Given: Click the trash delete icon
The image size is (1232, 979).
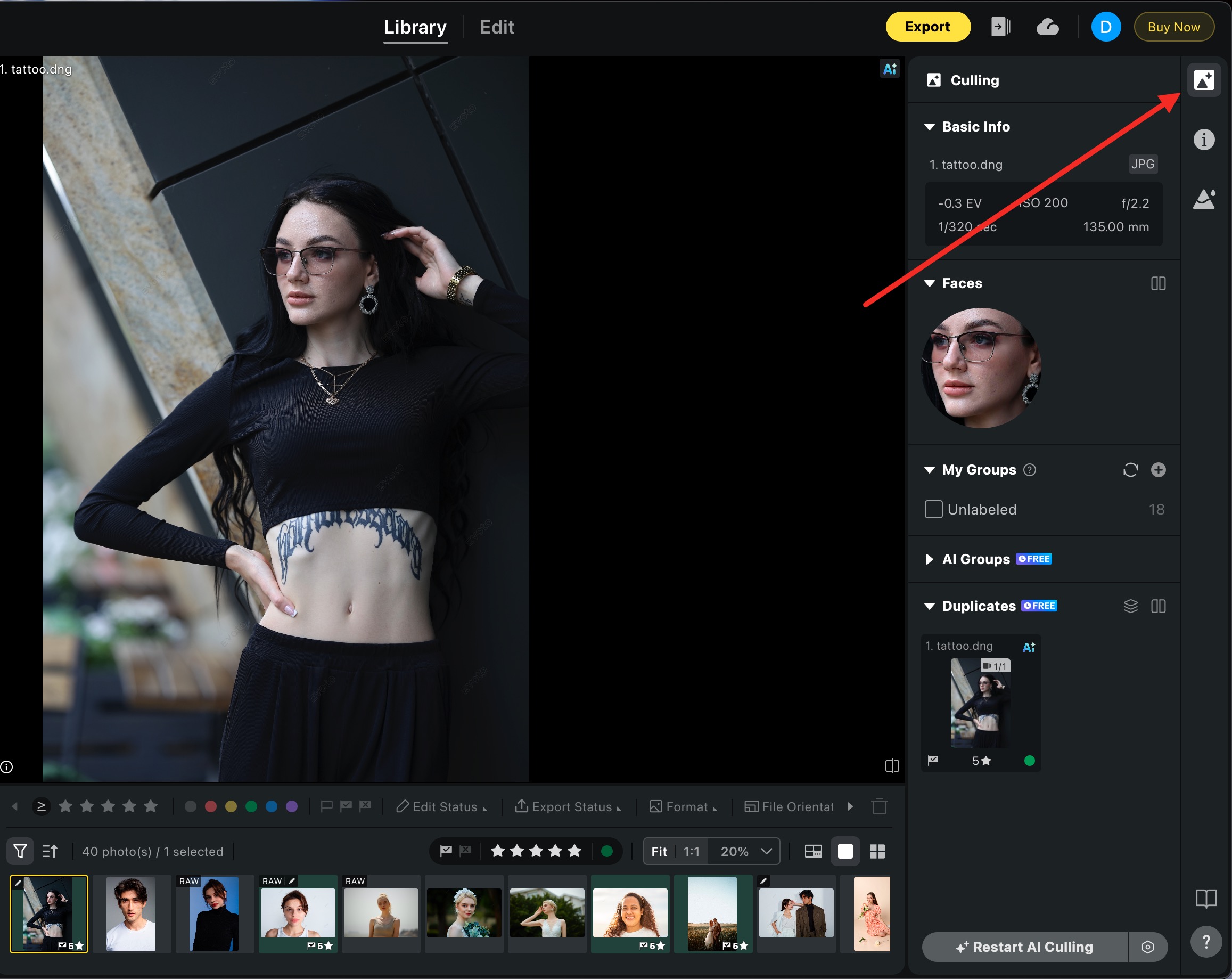Looking at the screenshot, I should pos(879,806).
